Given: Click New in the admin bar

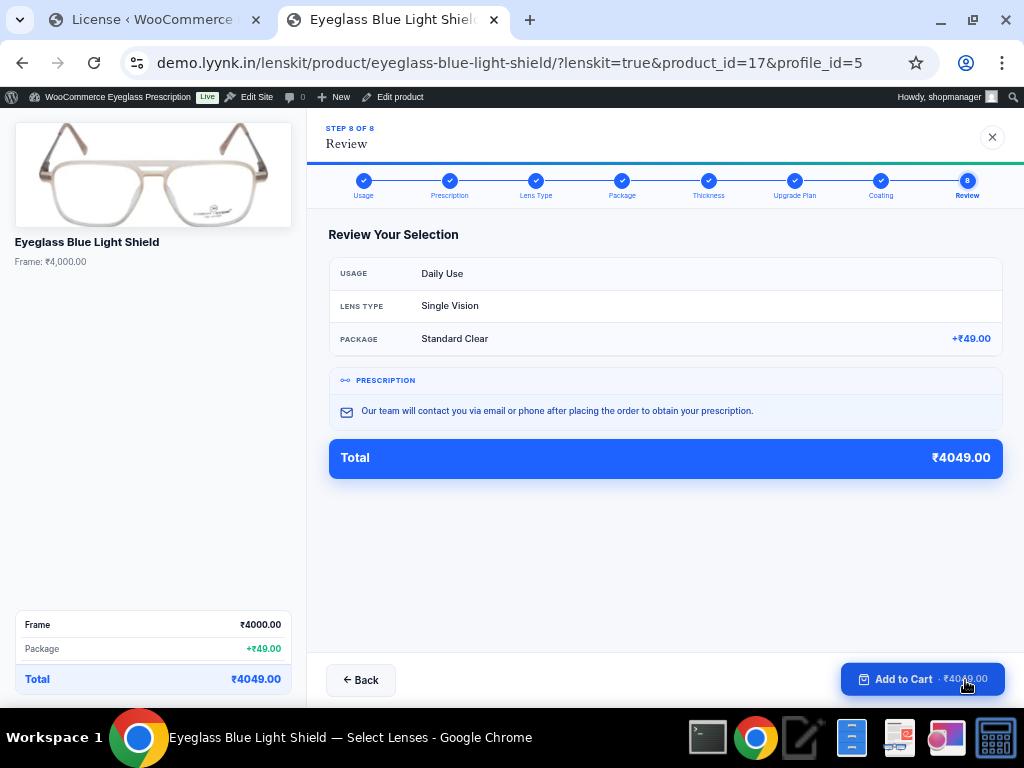Looking at the screenshot, I should point(334,97).
